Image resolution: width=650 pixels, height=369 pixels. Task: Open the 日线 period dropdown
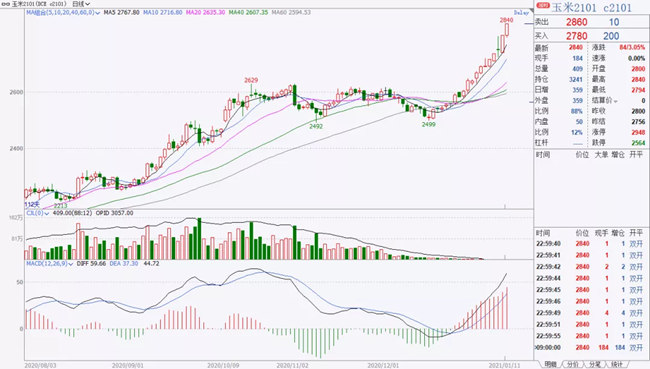coord(81,4)
